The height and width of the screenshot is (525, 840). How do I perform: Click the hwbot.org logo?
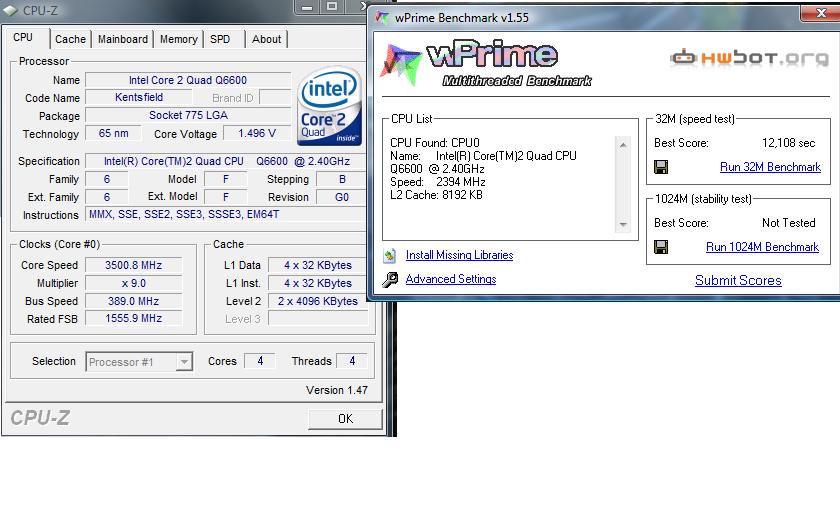tap(749, 57)
